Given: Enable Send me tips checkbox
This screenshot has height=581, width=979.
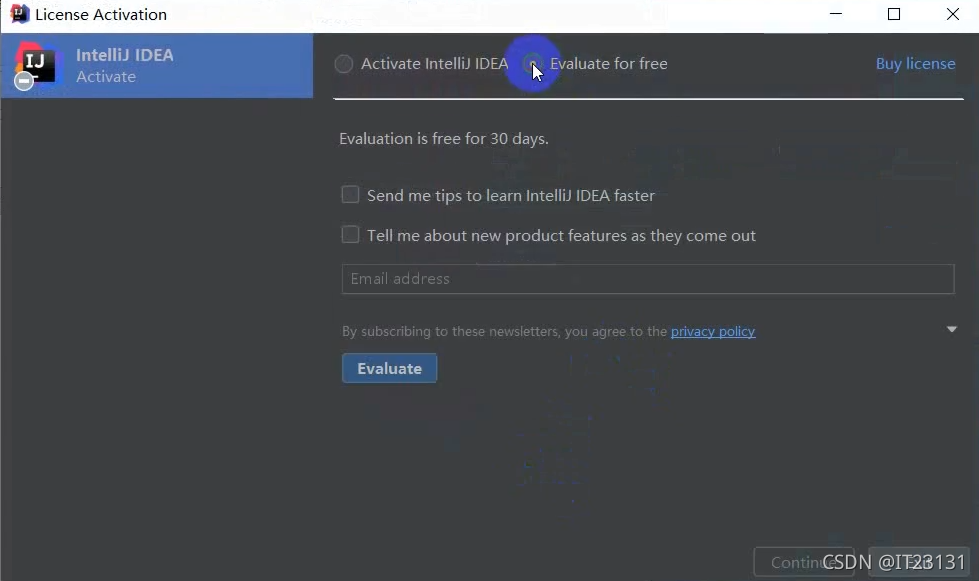Looking at the screenshot, I should [350, 195].
